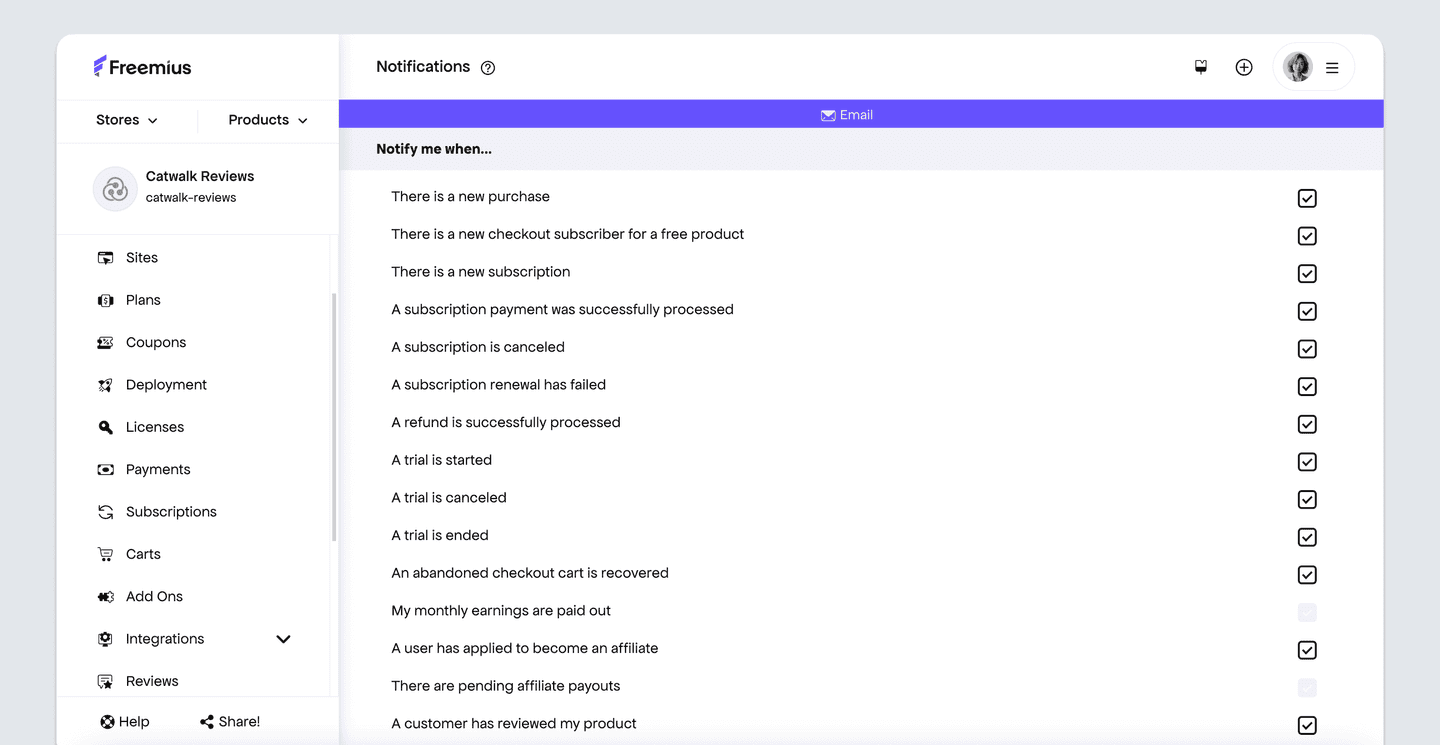The height and width of the screenshot is (745, 1440).
Task: Expand the Stores dropdown
Action: [x=126, y=119]
